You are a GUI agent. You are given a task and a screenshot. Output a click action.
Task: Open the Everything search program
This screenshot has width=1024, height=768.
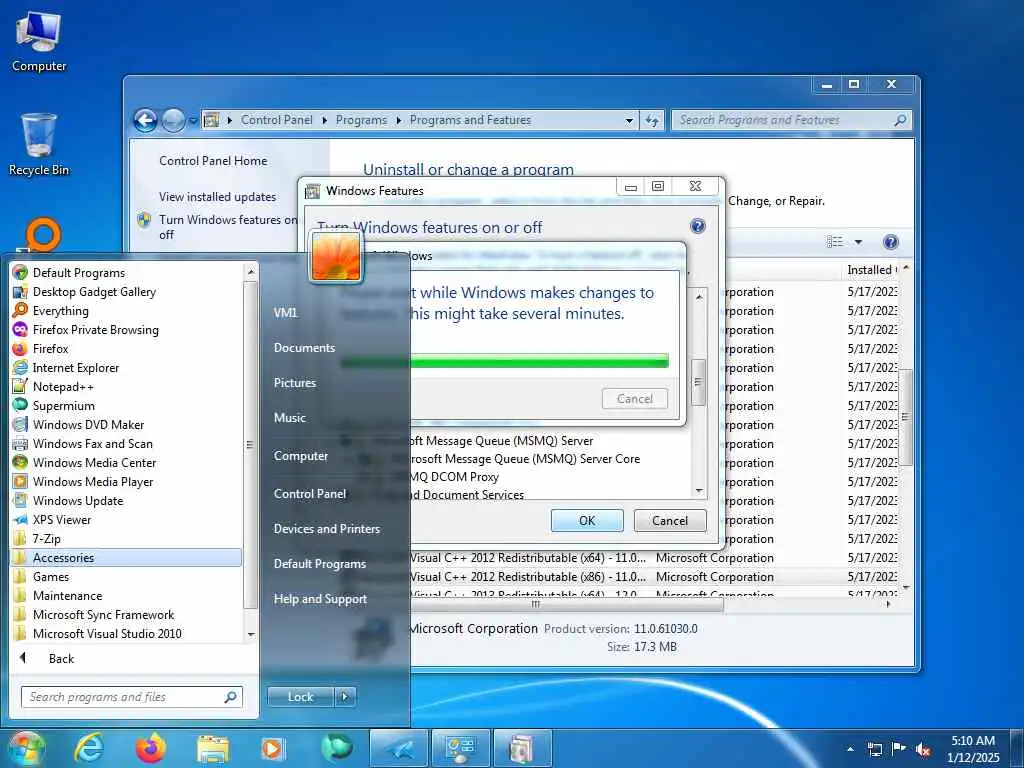(x=60, y=311)
